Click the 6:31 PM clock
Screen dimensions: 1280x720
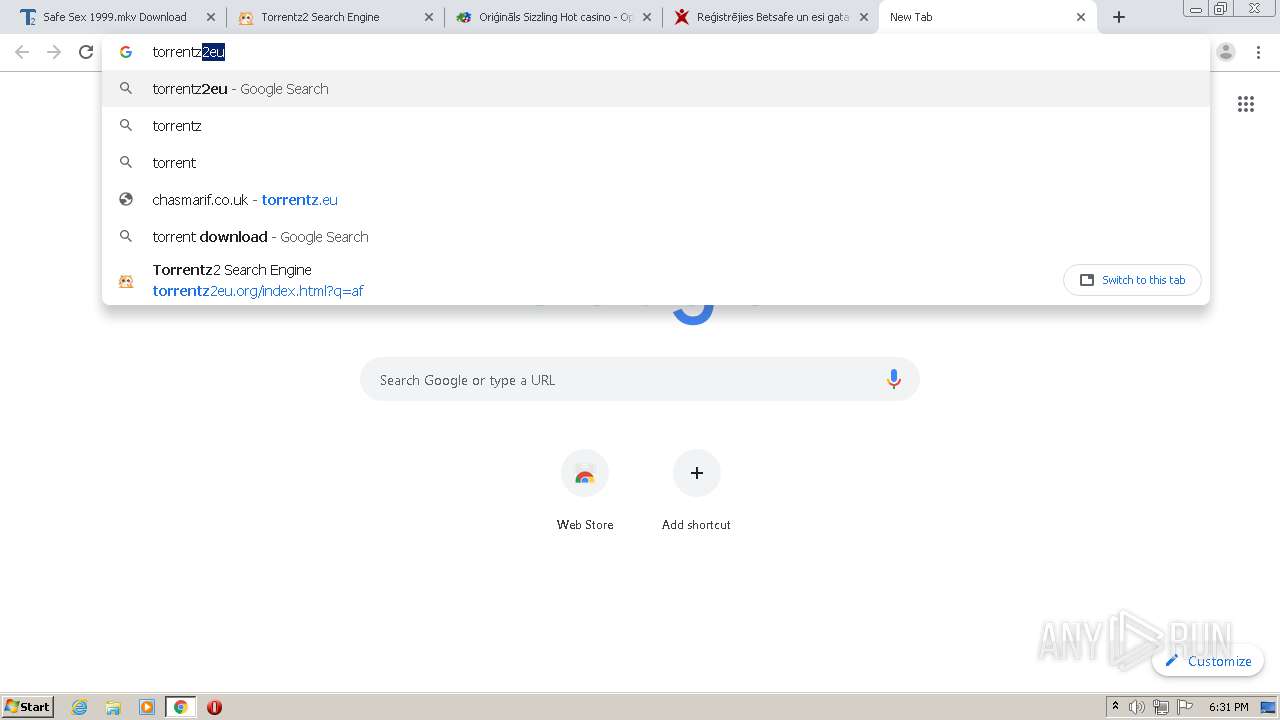[x=1229, y=707]
